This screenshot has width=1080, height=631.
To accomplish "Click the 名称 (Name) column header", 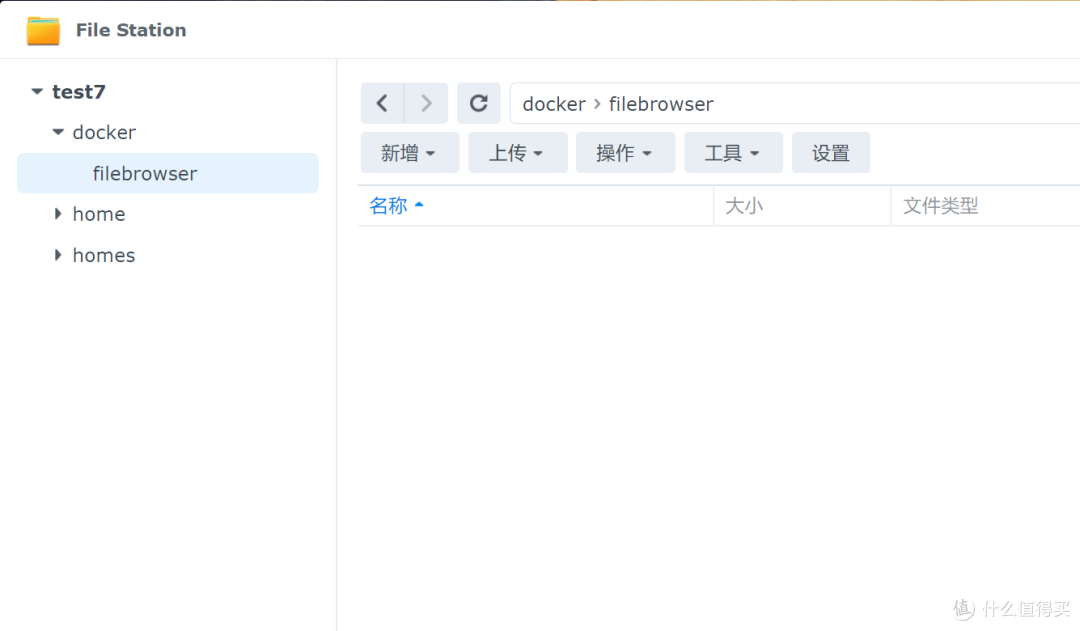I will coord(387,205).
